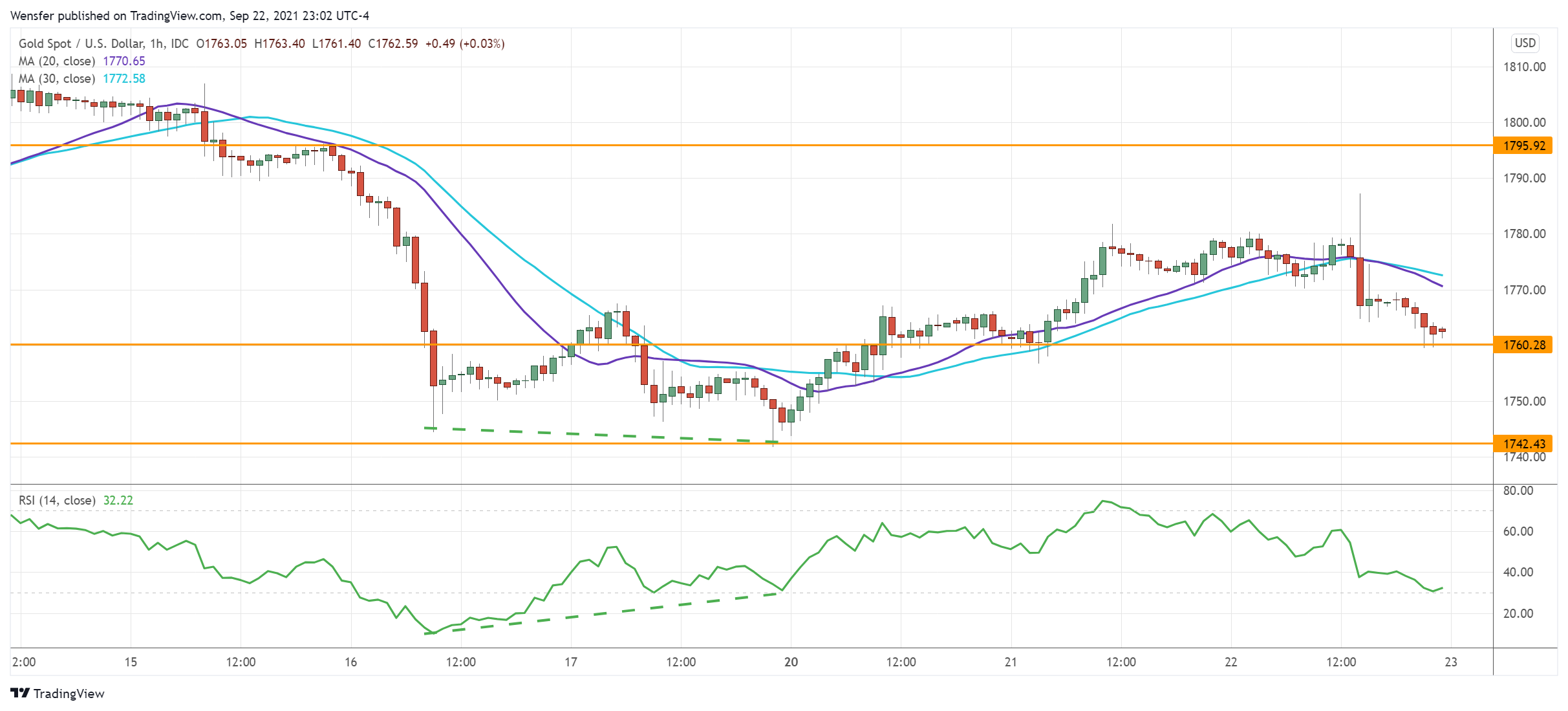Click the MA 20 value 1770.65
Screen dimensions: 1568x711
pos(124,61)
